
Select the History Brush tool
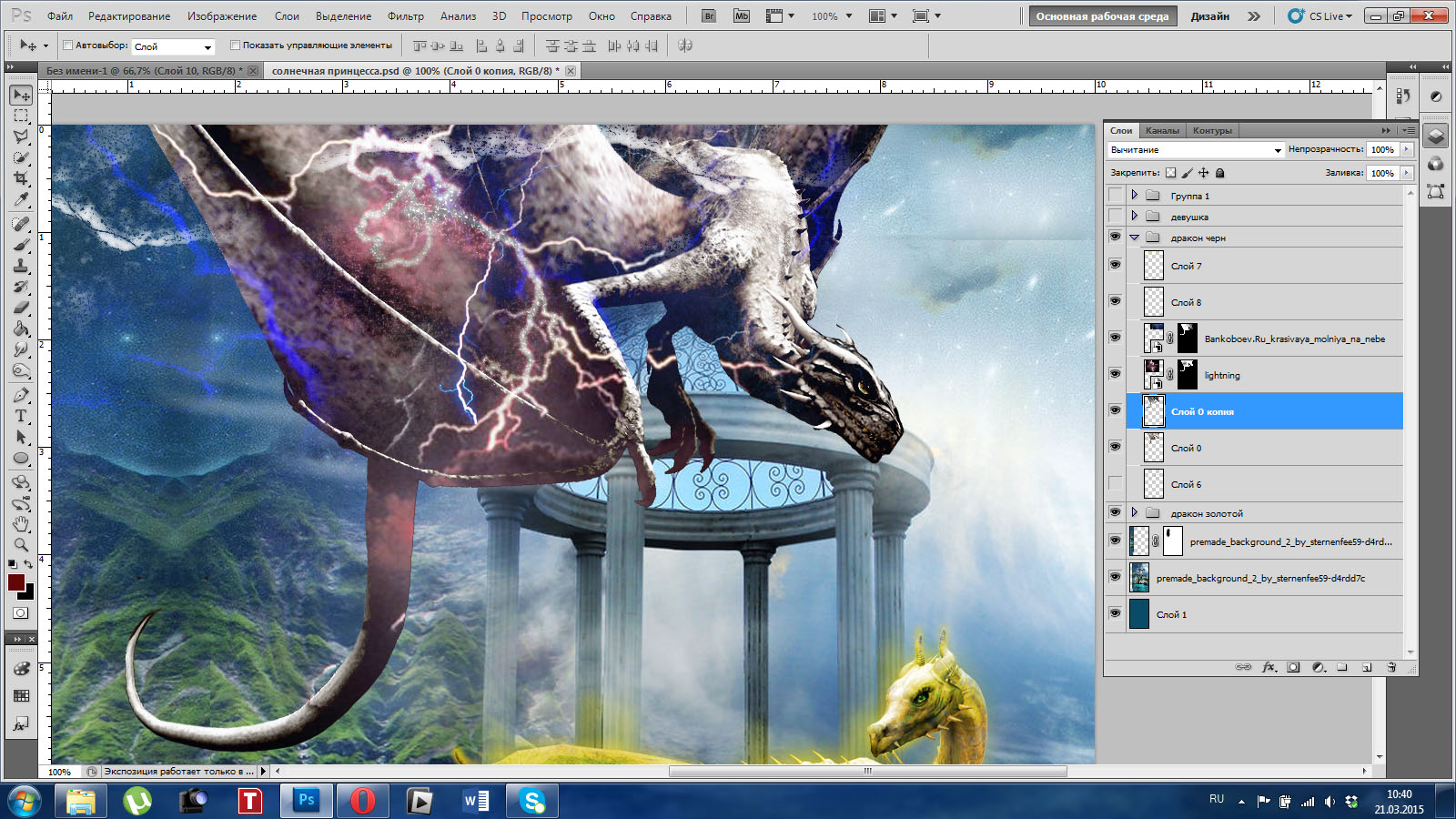21,287
